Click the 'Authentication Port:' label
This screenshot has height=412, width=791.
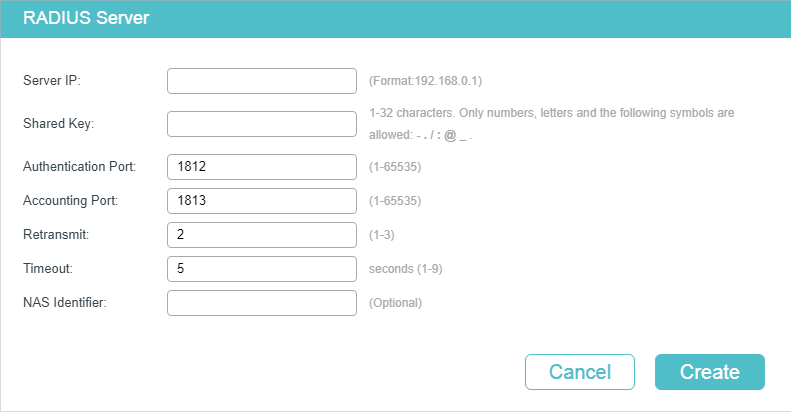(80, 166)
